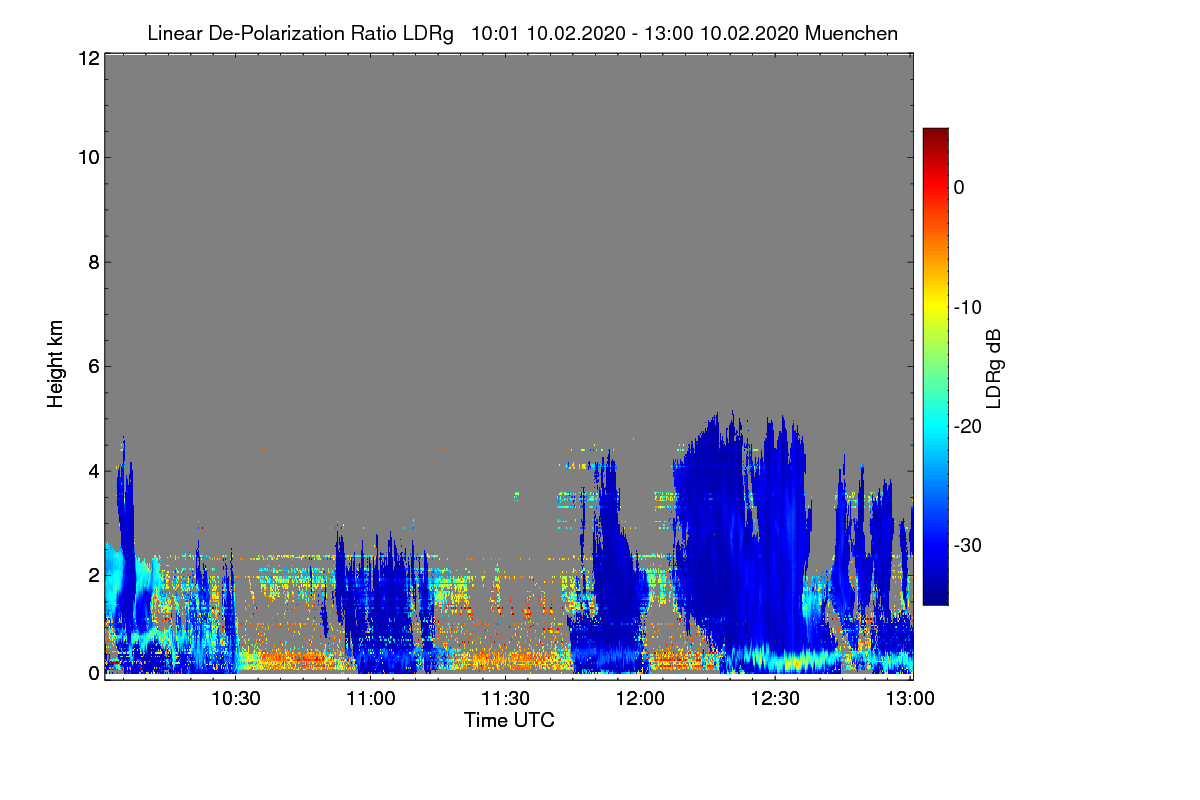This screenshot has width=1200, height=800.
Task: Click the height axis value 10
Action: click(x=87, y=157)
